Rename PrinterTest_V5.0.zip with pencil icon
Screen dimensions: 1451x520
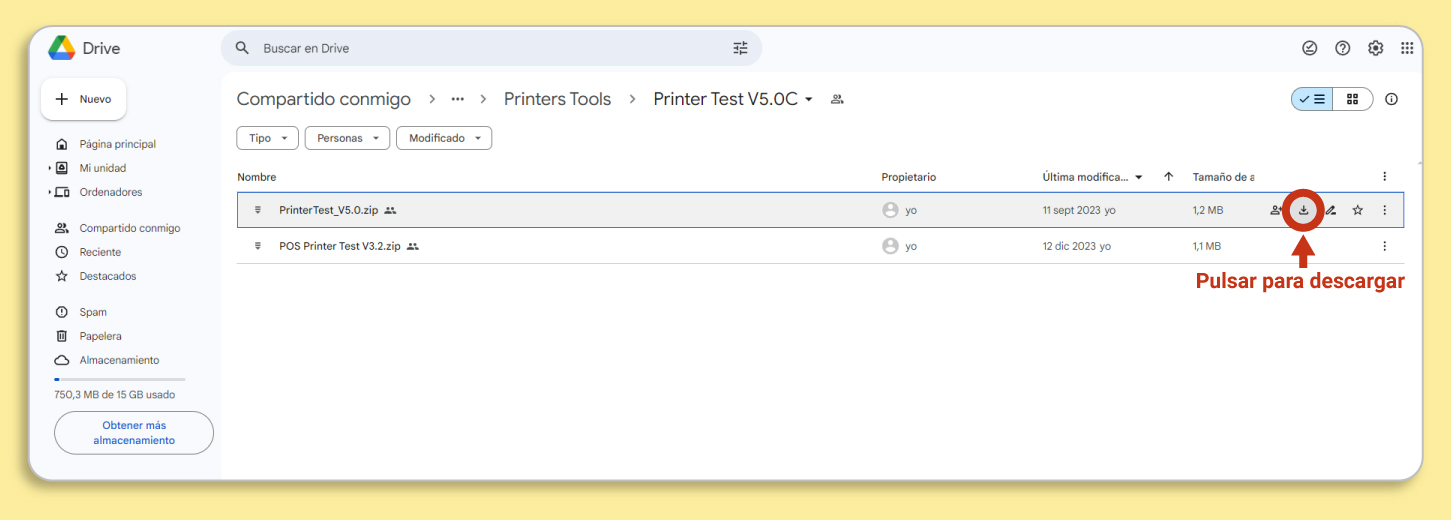(x=1331, y=210)
